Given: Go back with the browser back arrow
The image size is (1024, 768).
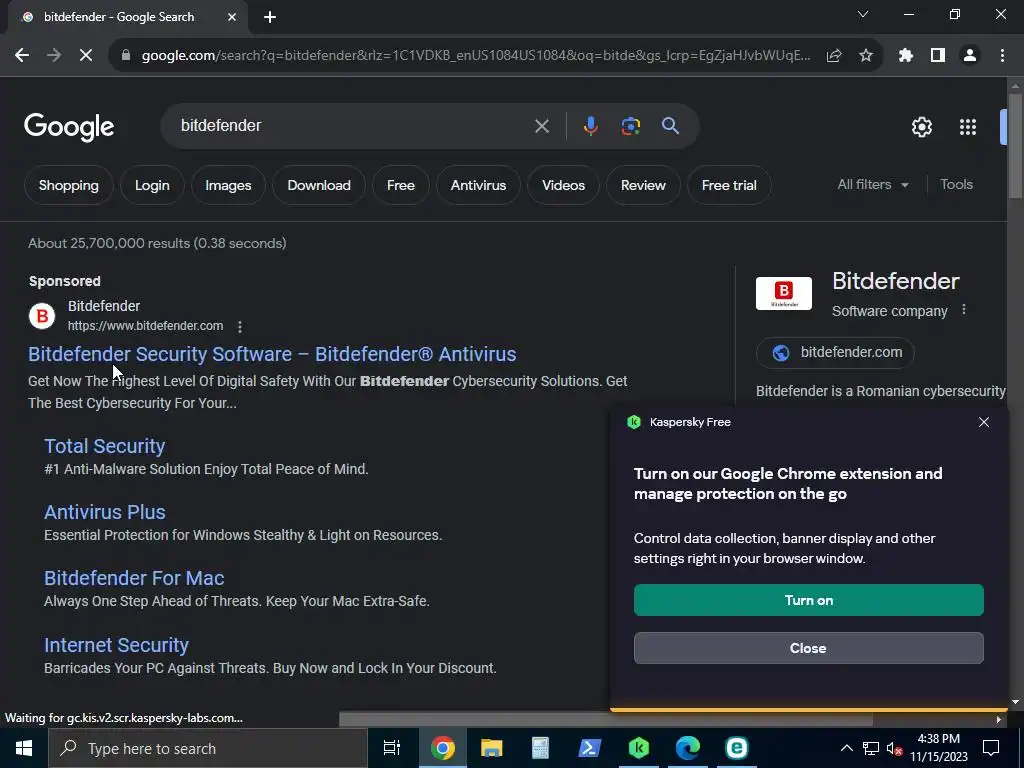Looking at the screenshot, I should pyautogui.click(x=22, y=56).
